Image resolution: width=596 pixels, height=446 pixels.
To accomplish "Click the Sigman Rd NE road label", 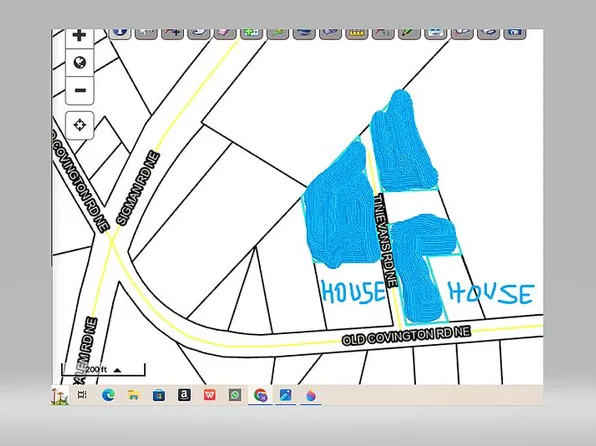I will pyautogui.click(x=137, y=189).
